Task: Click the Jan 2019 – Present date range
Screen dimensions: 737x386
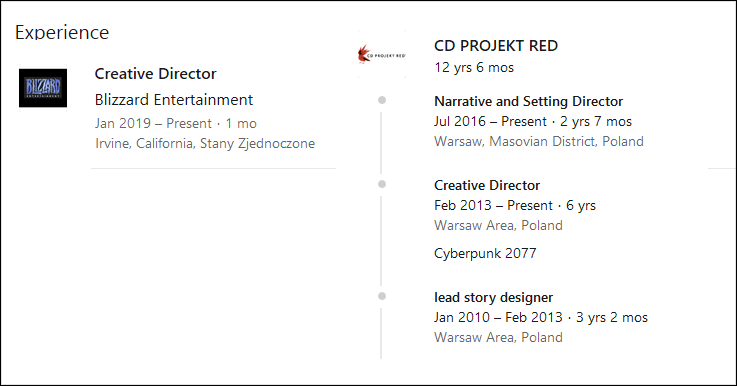Action: [x=153, y=123]
